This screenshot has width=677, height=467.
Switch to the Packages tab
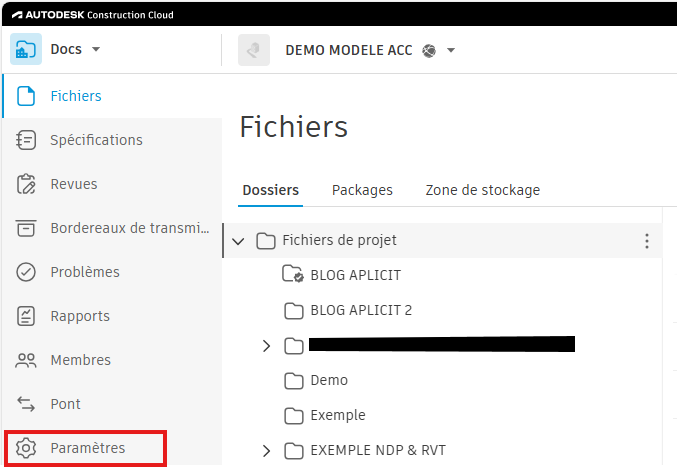click(x=362, y=190)
